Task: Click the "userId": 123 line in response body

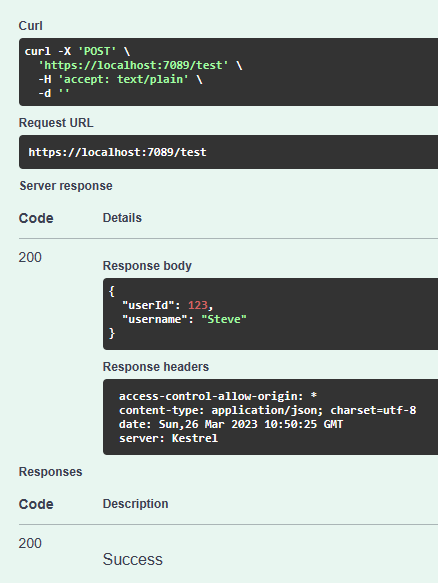Action: pos(168,305)
